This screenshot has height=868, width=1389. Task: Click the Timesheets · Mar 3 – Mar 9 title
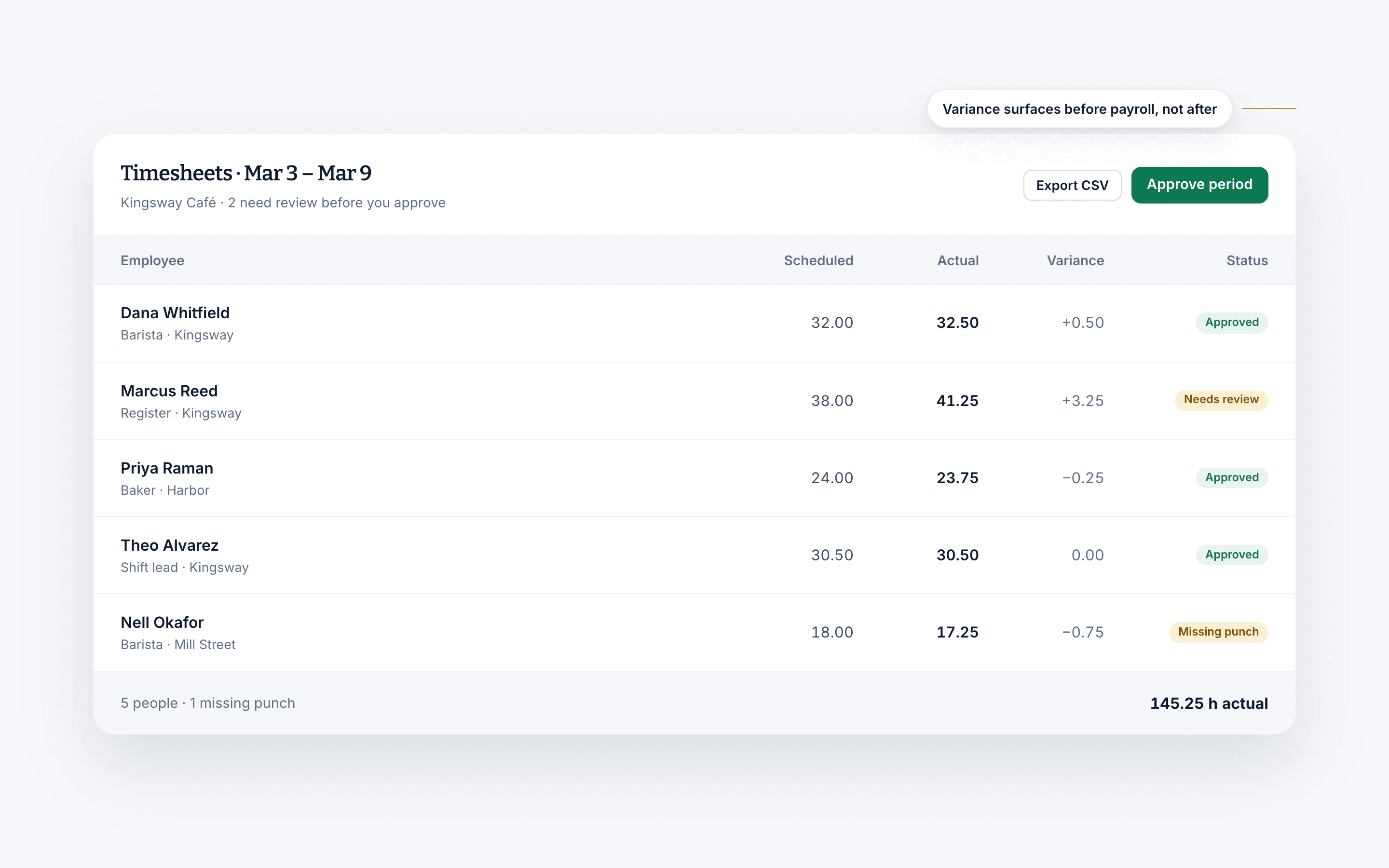pyautogui.click(x=245, y=173)
